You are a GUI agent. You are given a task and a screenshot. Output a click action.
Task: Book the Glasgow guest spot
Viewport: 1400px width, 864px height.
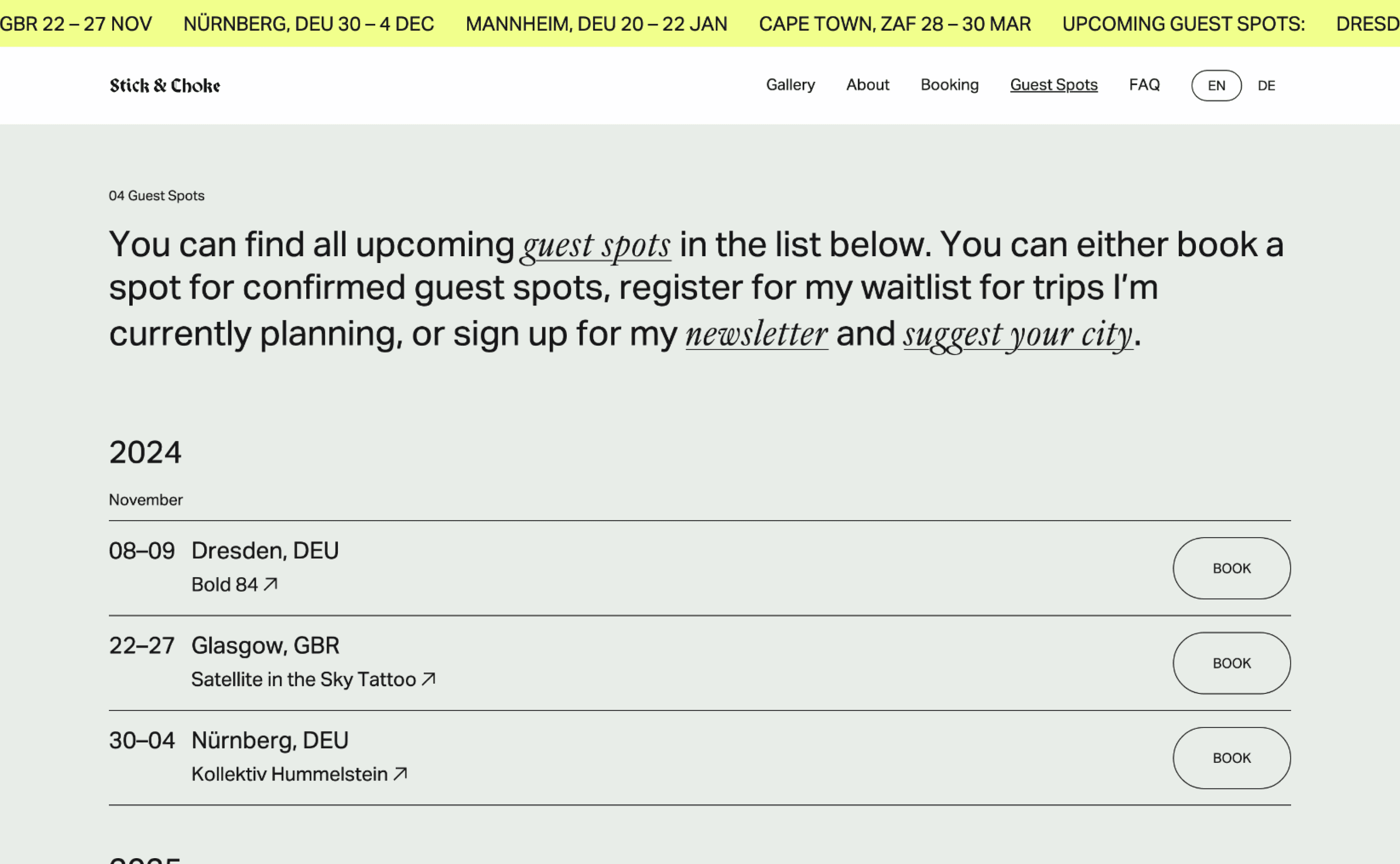coord(1231,663)
